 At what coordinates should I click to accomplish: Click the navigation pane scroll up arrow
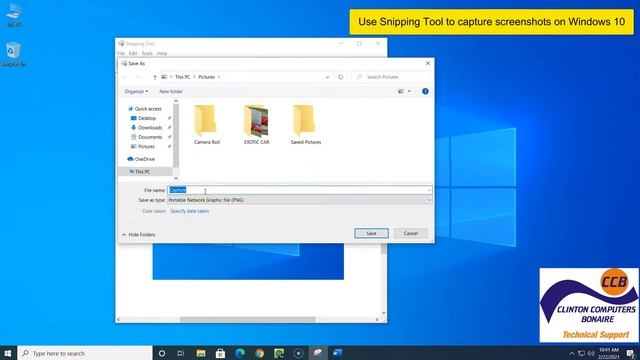176,101
